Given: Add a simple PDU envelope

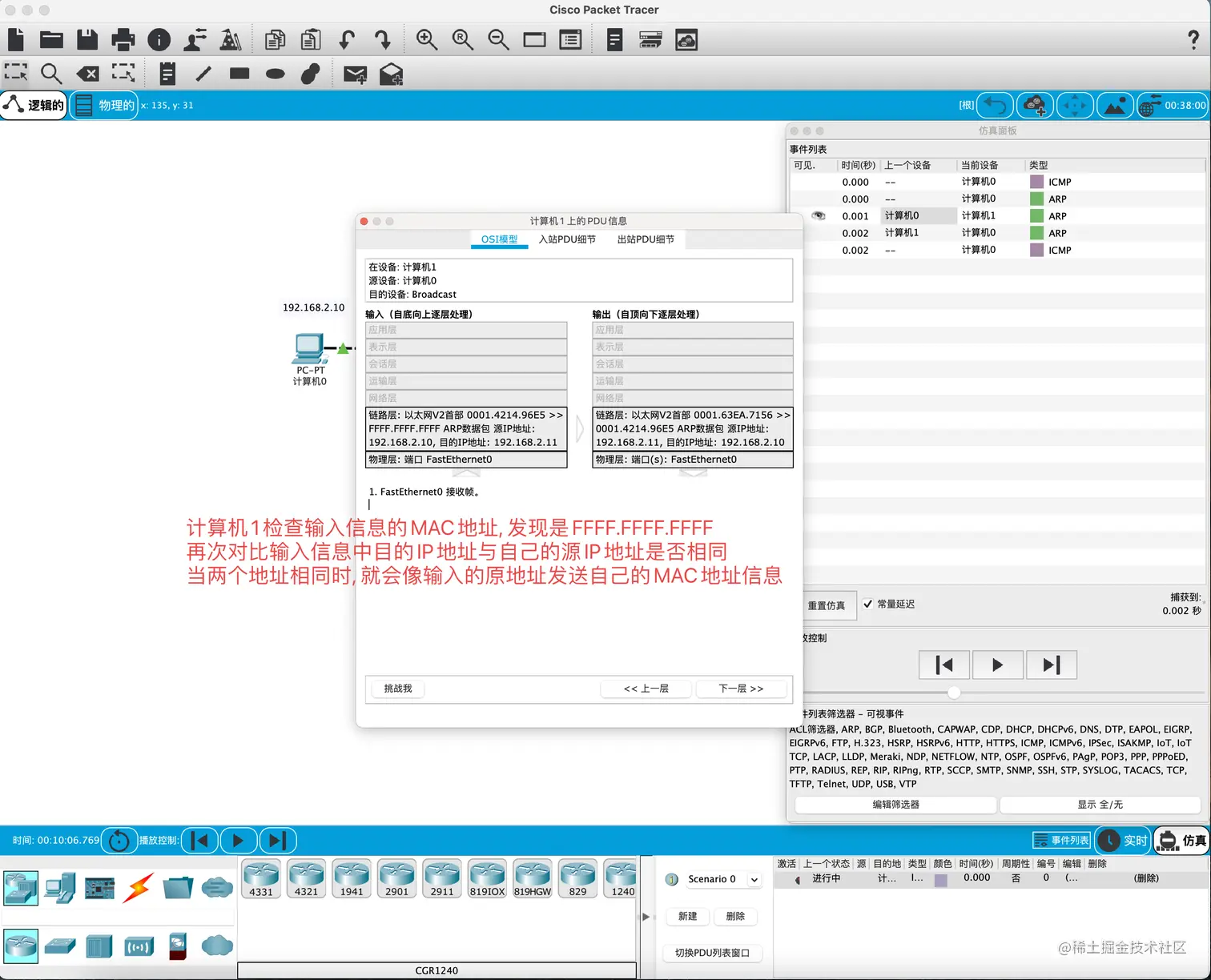Looking at the screenshot, I should coord(355,74).
